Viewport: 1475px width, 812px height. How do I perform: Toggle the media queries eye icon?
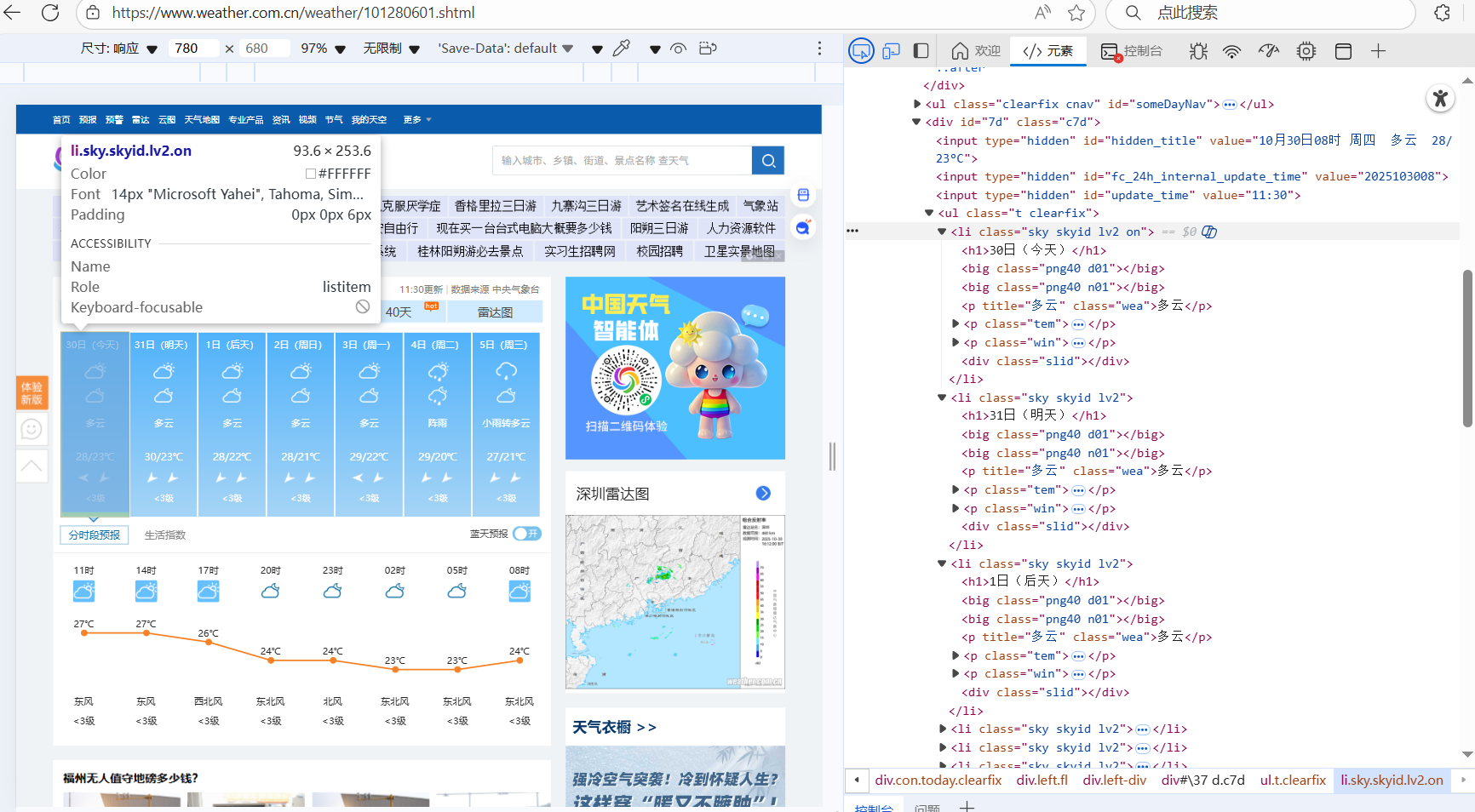(x=678, y=49)
